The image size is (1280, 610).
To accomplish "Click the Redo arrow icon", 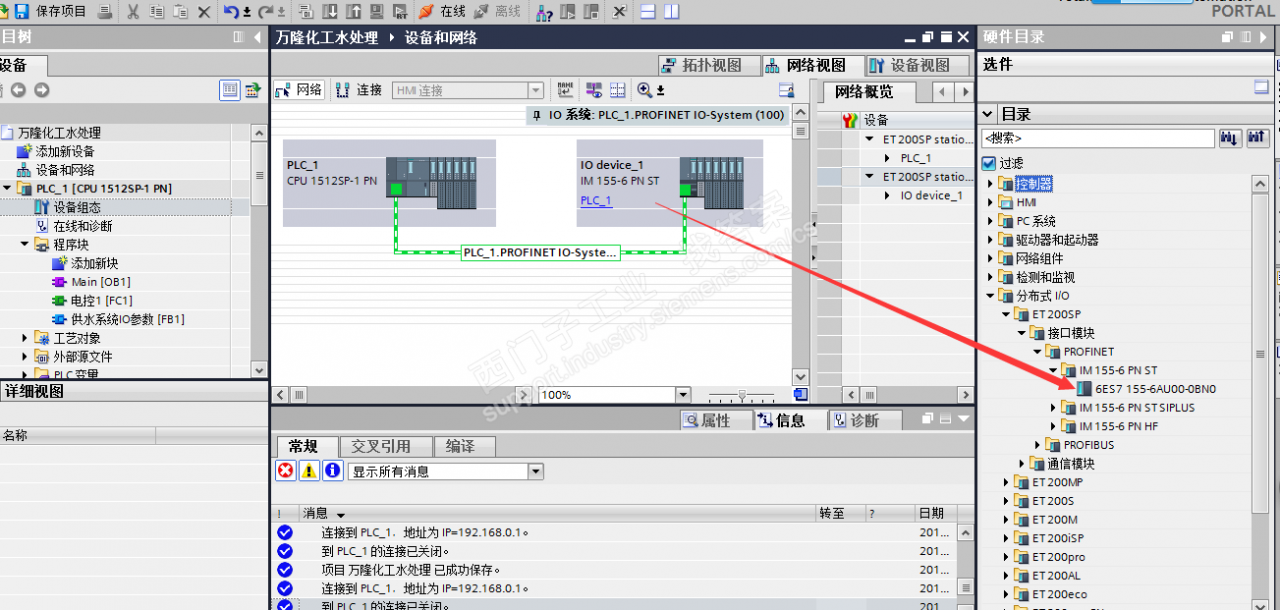I will [265, 12].
